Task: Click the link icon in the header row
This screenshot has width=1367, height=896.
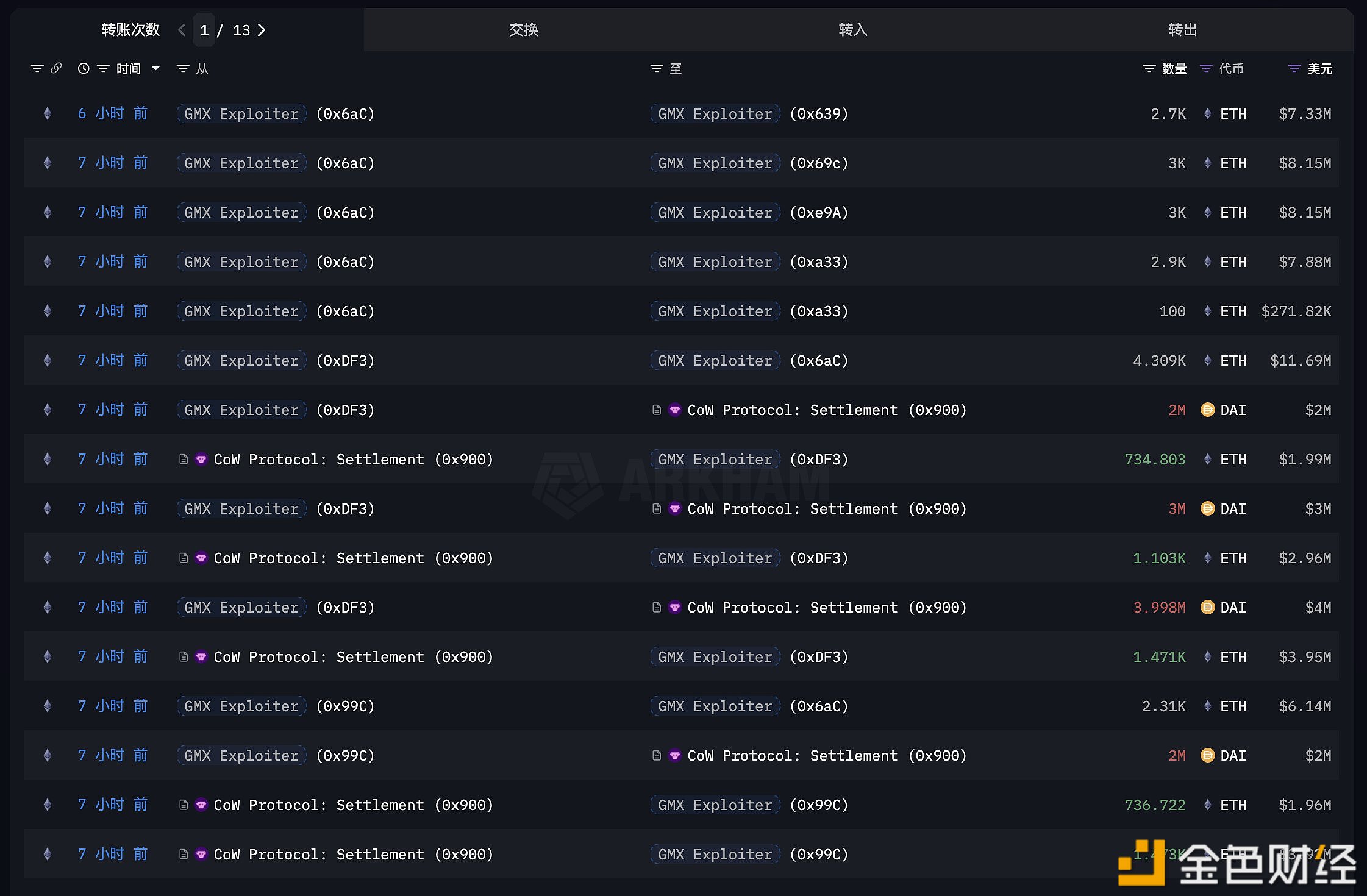Action: tap(56, 68)
